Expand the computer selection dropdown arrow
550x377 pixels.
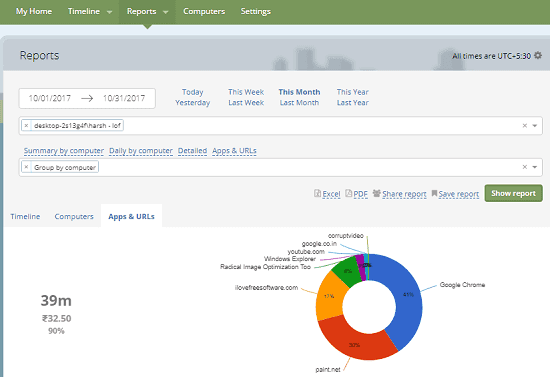535,126
